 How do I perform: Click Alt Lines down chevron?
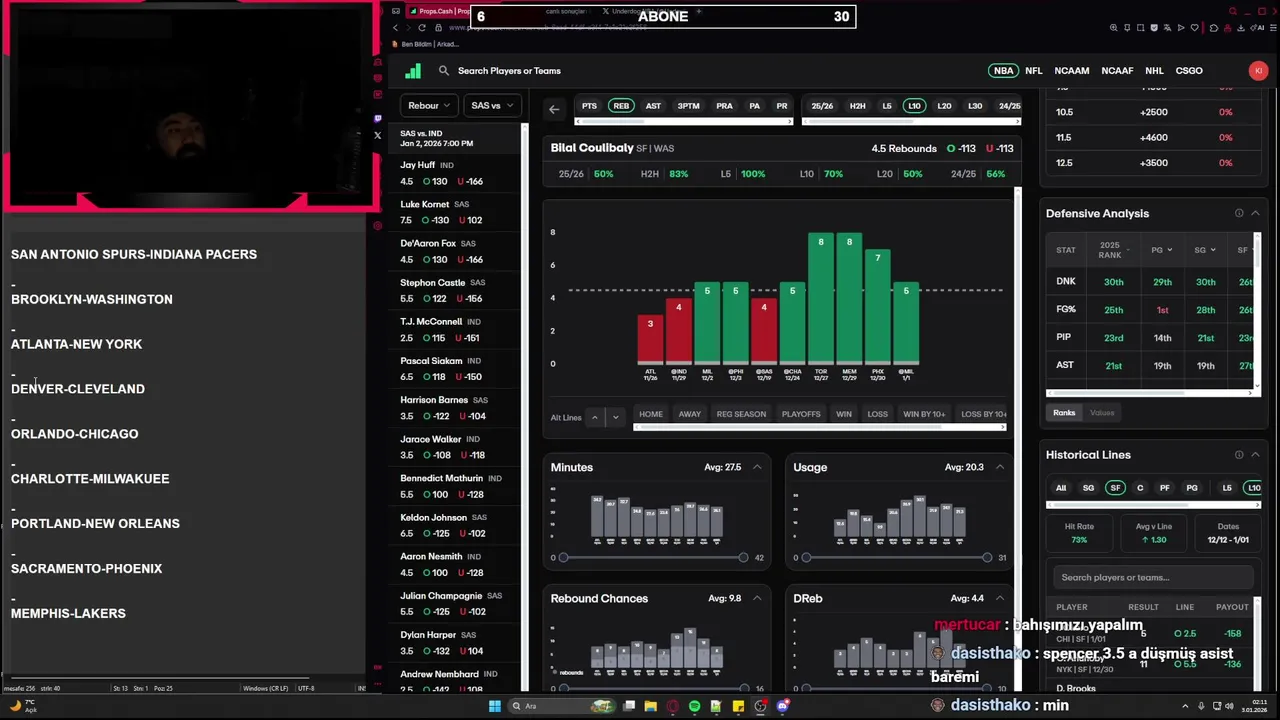pos(615,417)
